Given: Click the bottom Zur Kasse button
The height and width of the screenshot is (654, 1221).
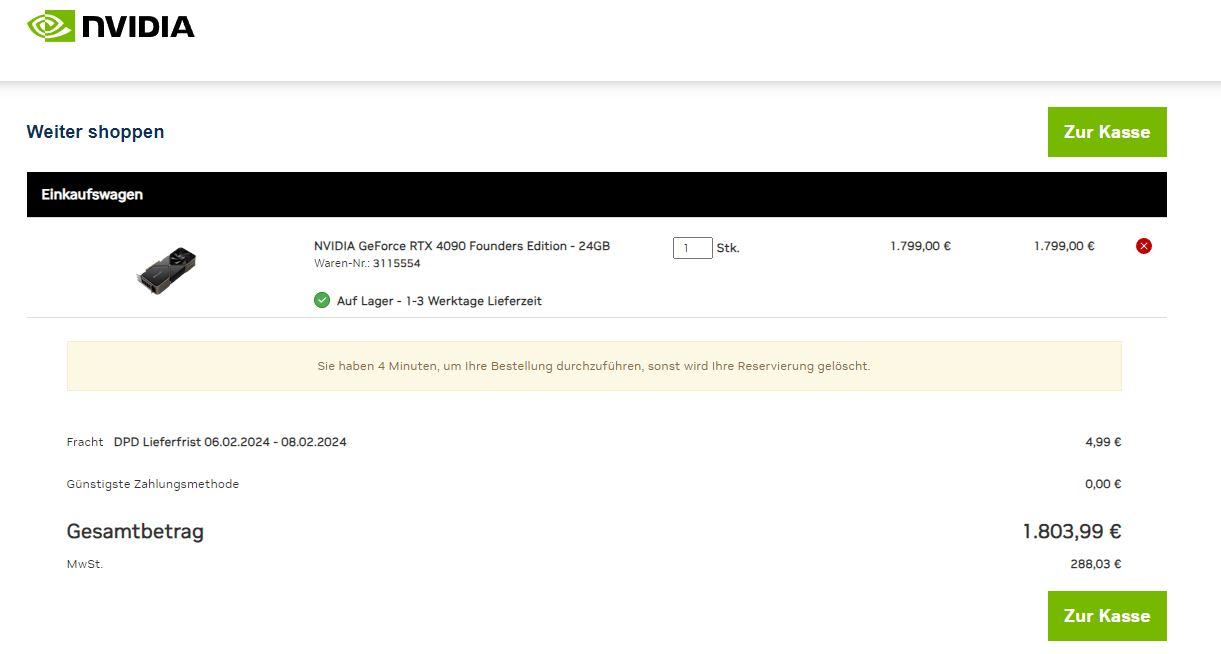Looking at the screenshot, I should click(1107, 616).
